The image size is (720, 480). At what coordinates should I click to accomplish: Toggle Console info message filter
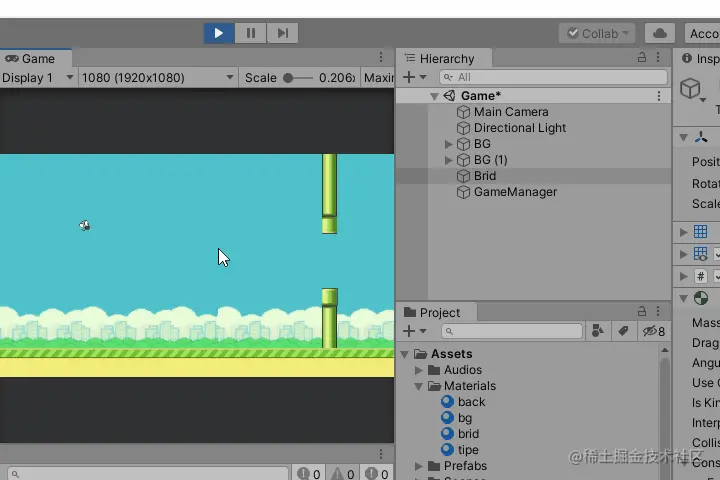pos(309,474)
